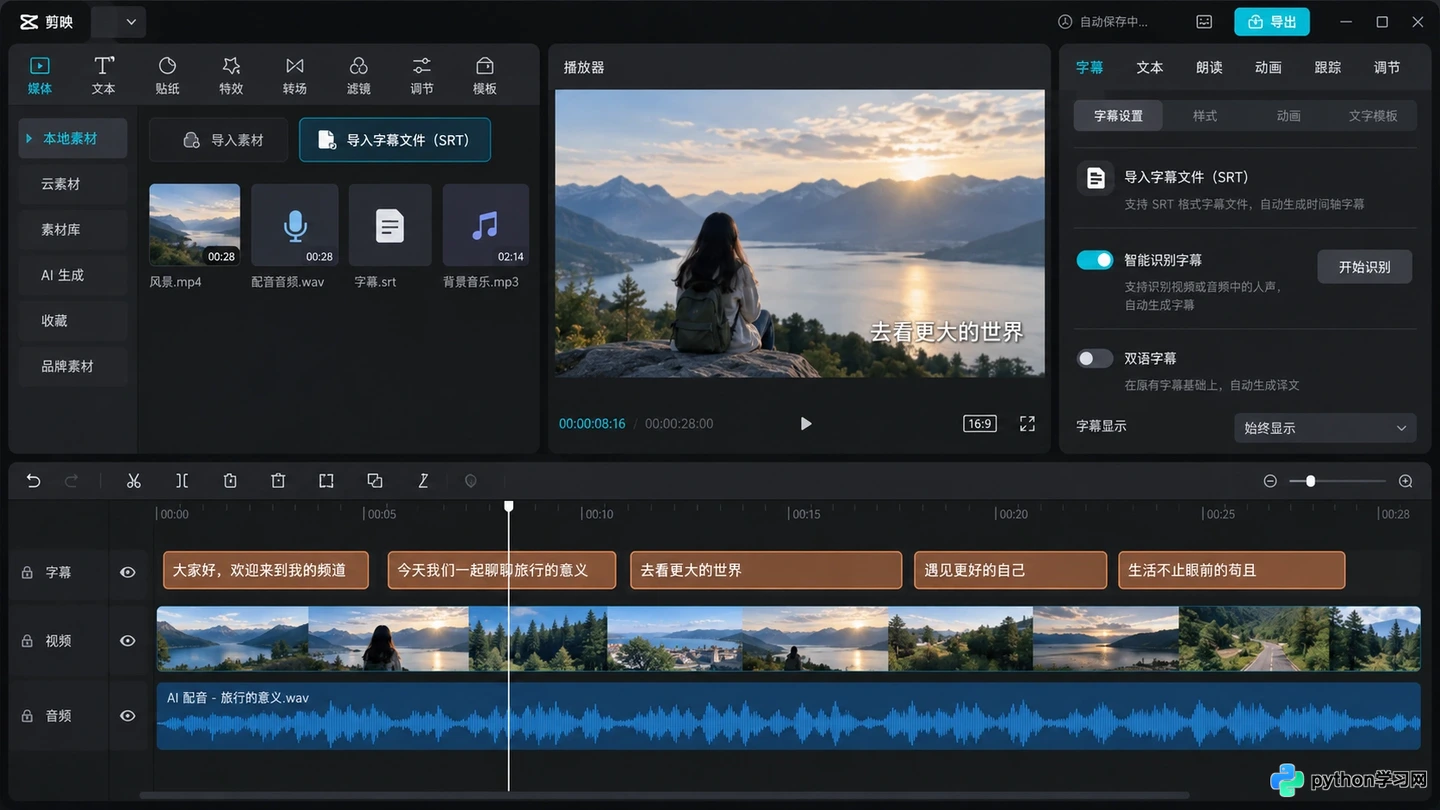
Task: Select the 样式 sub-tab
Action: point(1205,116)
